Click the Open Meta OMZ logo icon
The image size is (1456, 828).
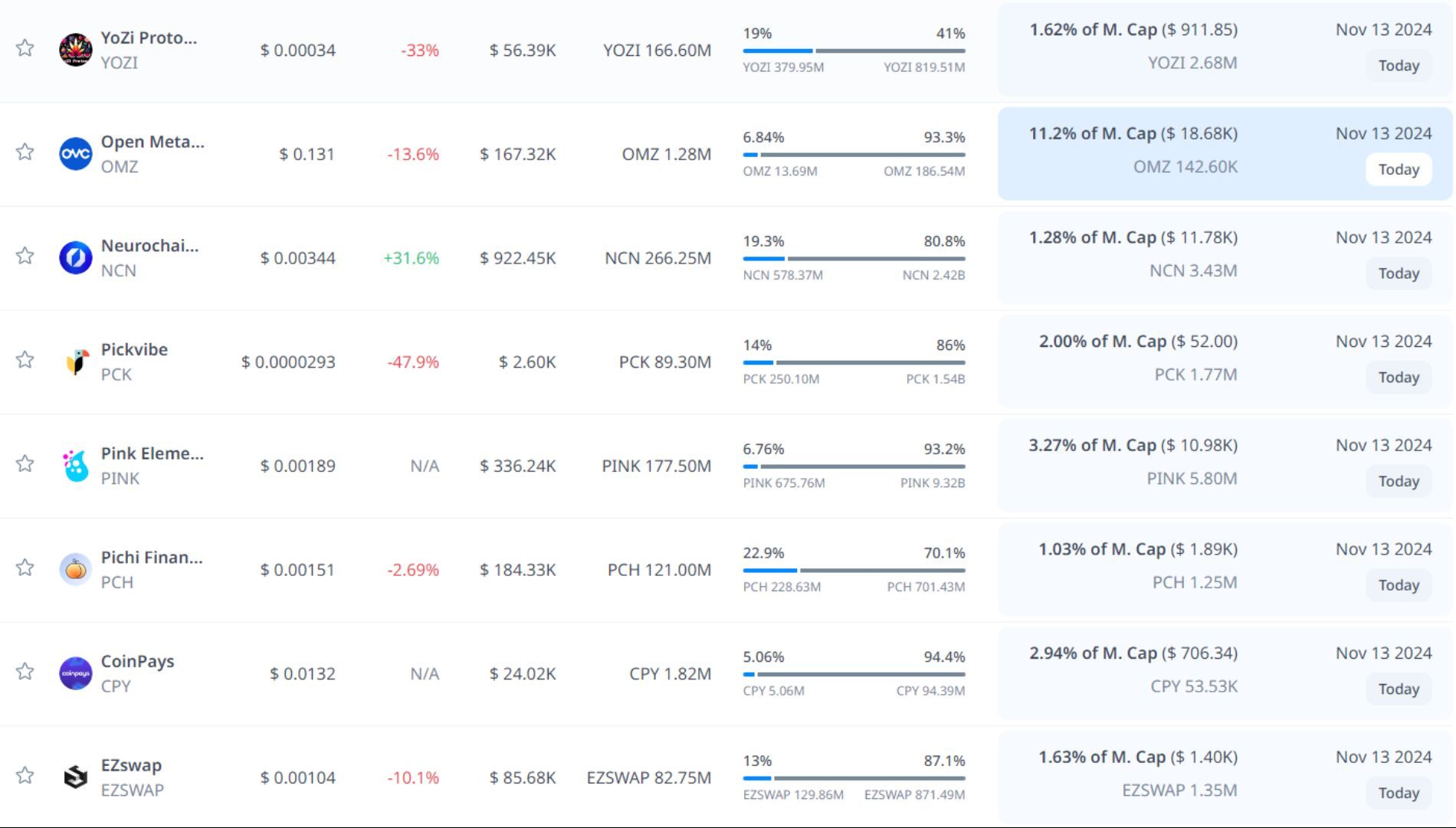click(76, 154)
